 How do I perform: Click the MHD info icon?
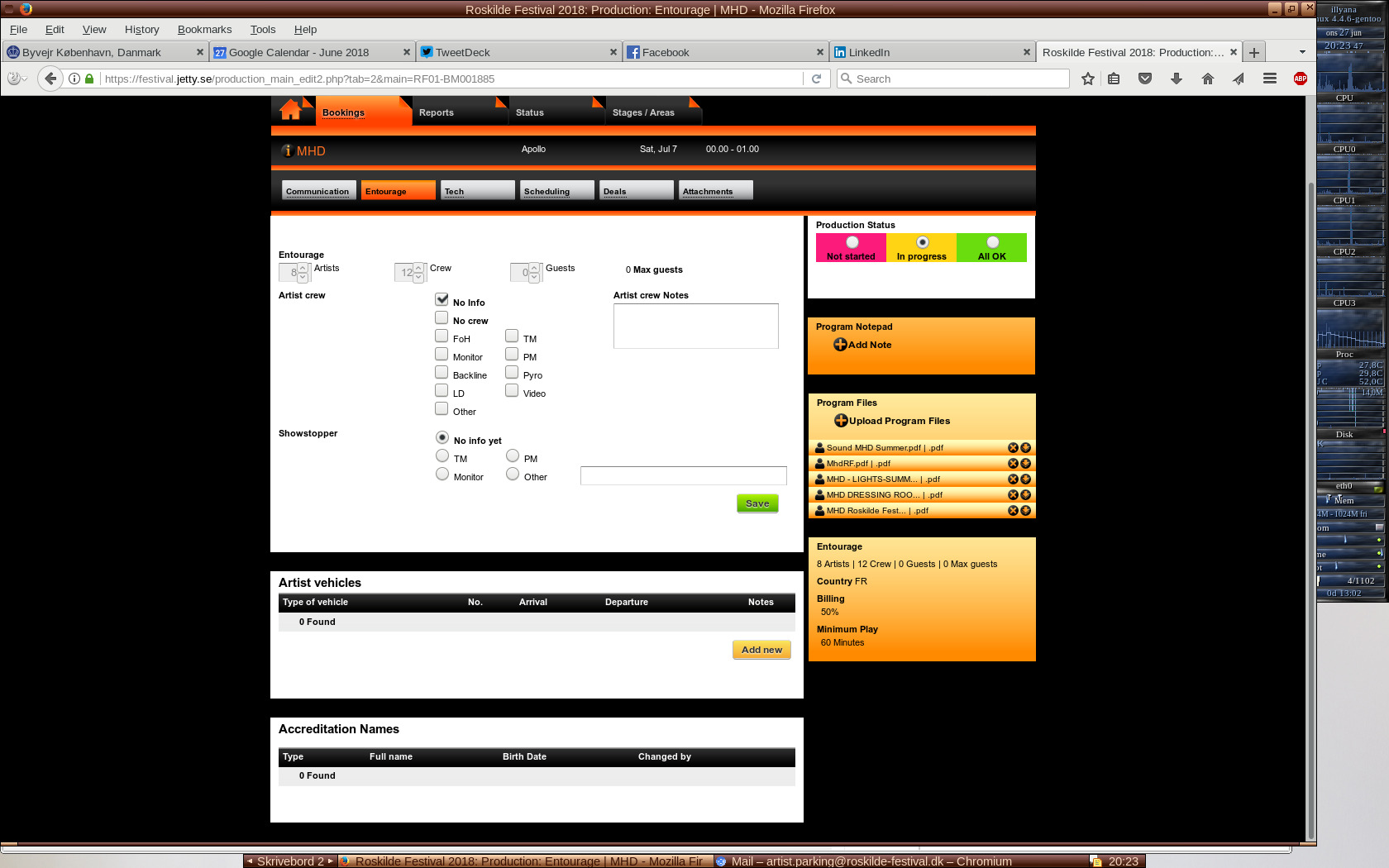point(287,150)
